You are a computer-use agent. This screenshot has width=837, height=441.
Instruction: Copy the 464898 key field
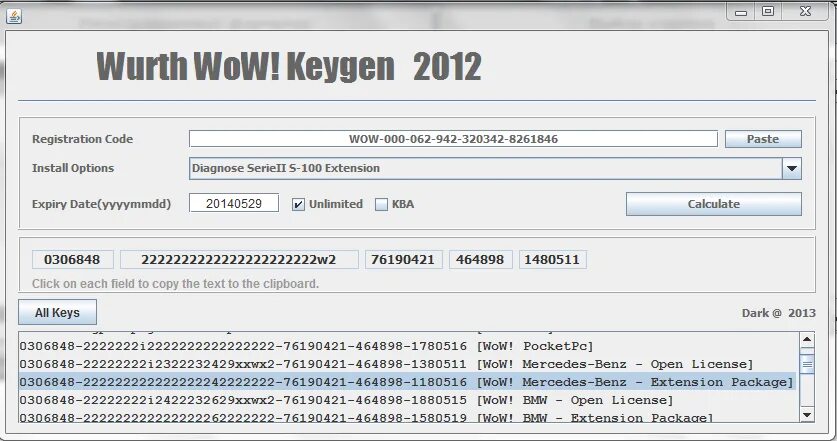point(480,259)
